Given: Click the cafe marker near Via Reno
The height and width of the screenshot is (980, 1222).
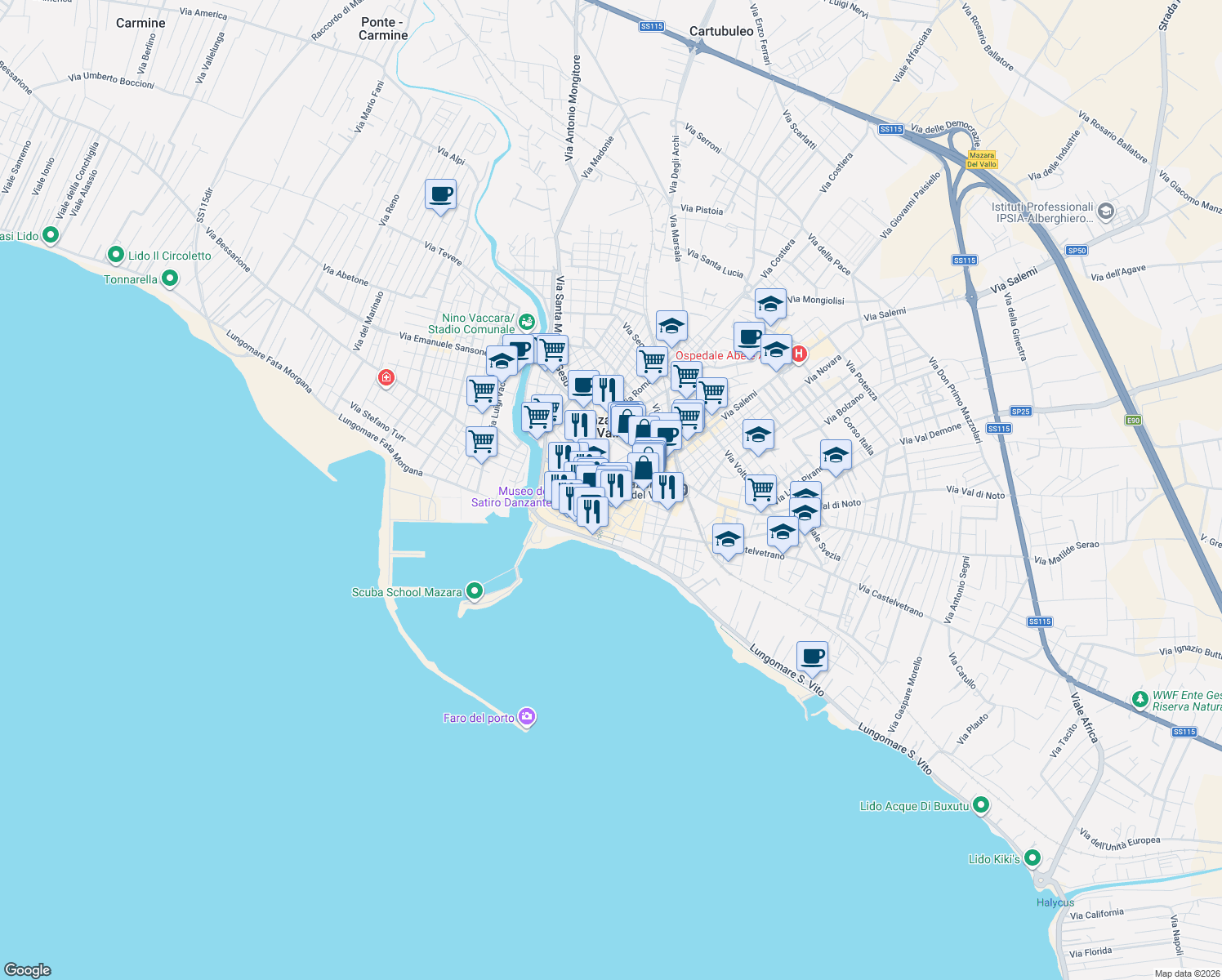Looking at the screenshot, I should 440,196.
